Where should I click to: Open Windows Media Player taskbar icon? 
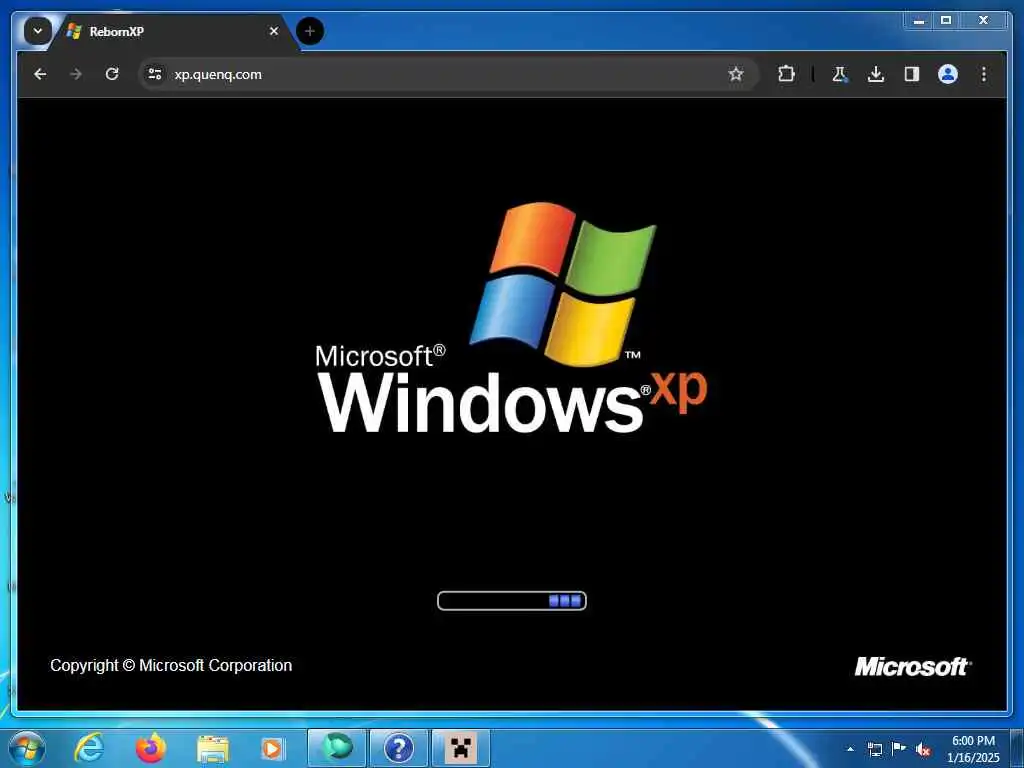(273, 748)
